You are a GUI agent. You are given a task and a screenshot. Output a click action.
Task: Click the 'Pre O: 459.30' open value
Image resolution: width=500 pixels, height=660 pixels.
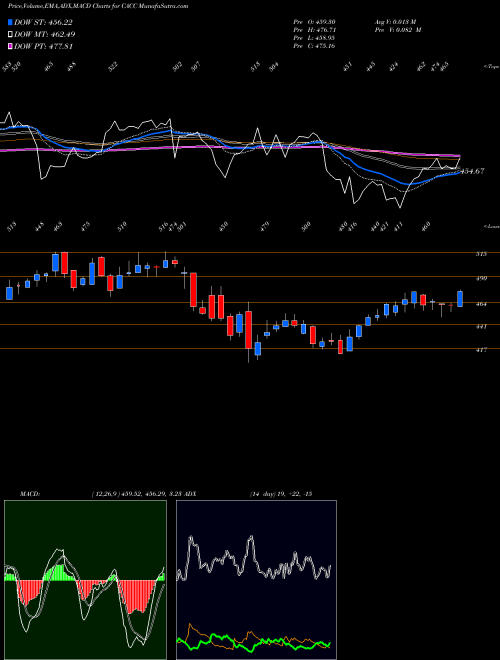pyautogui.click(x=314, y=21)
